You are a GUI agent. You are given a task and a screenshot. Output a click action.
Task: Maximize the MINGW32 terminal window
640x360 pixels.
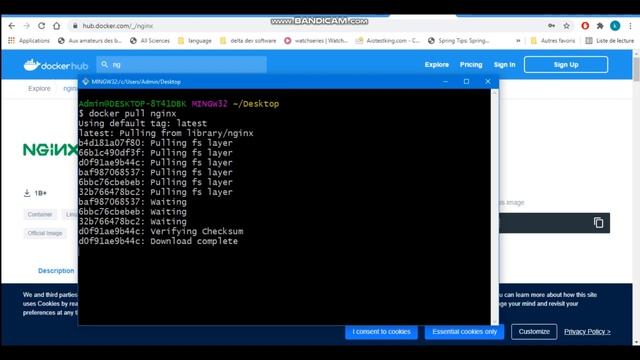tap(466, 82)
